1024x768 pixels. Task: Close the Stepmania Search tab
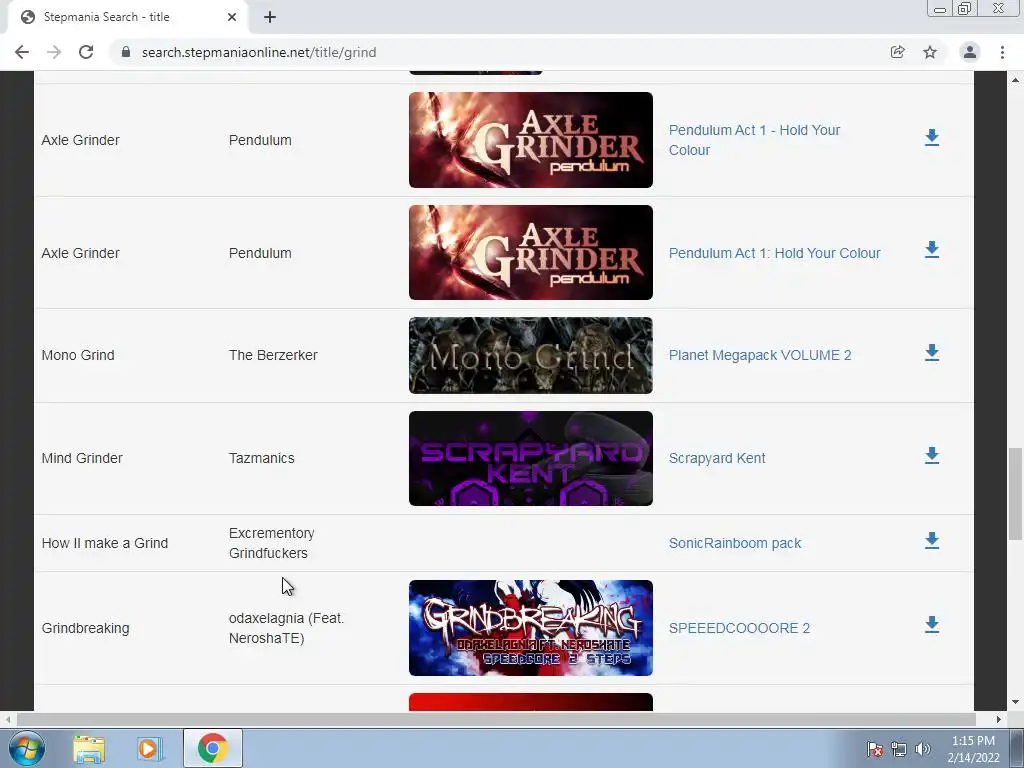click(232, 17)
